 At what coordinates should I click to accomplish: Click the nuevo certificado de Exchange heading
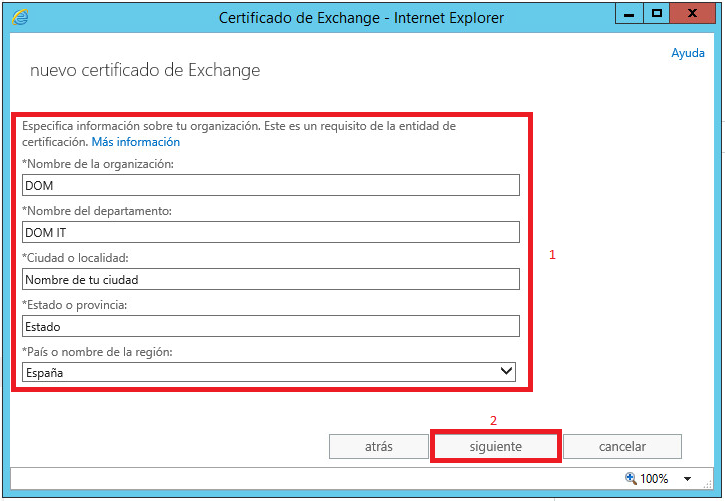coord(145,70)
